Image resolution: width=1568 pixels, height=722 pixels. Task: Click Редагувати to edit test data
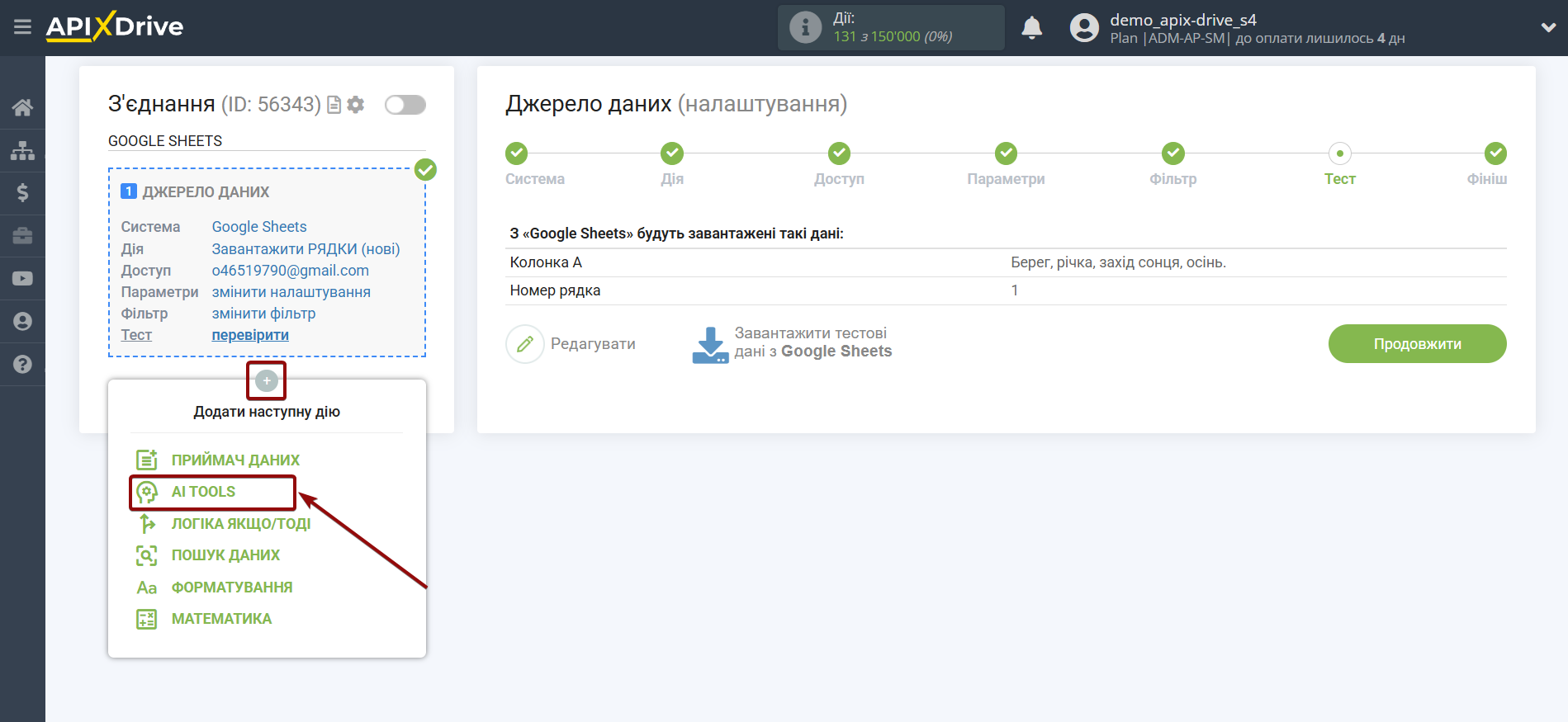click(571, 344)
